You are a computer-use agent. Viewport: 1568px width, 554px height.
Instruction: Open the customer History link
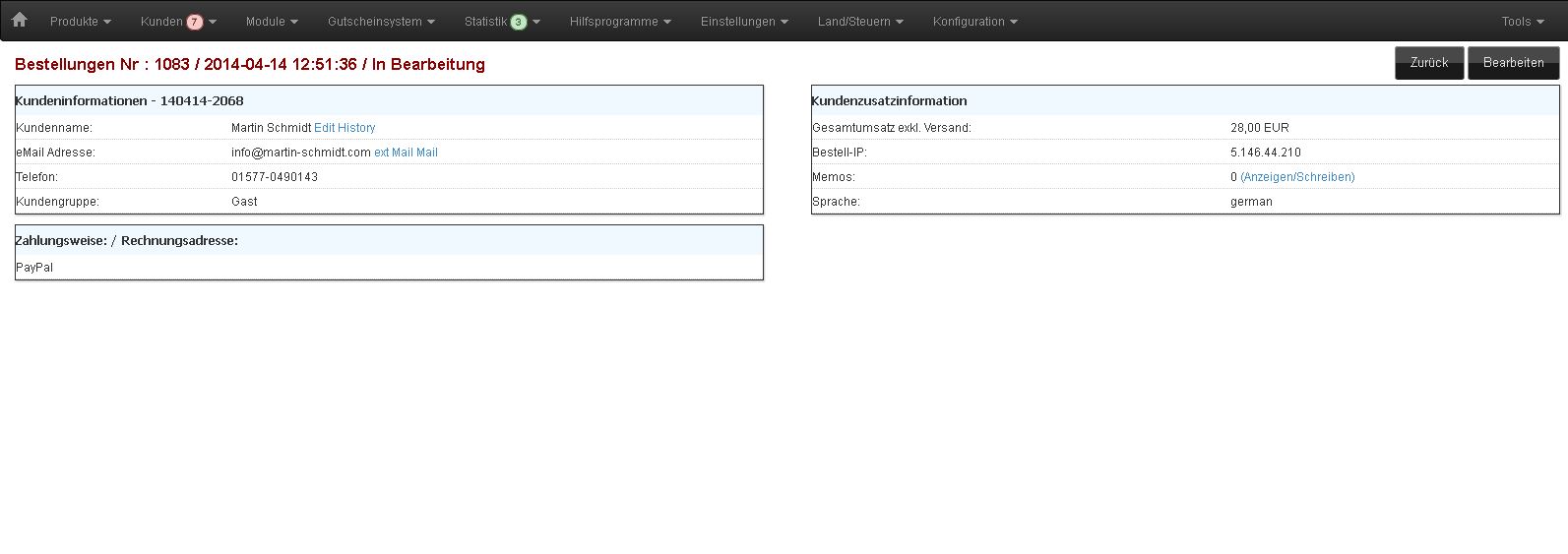click(x=356, y=128)
